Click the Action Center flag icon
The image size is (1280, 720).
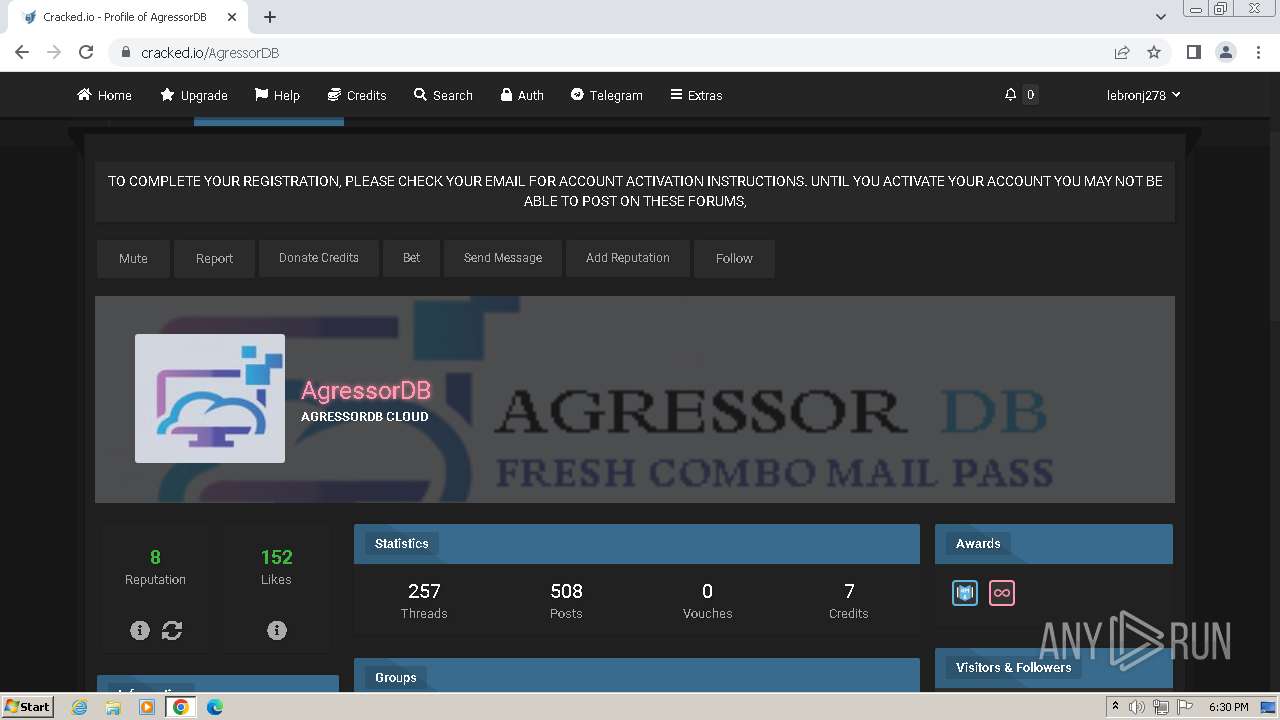[1184, 707]
